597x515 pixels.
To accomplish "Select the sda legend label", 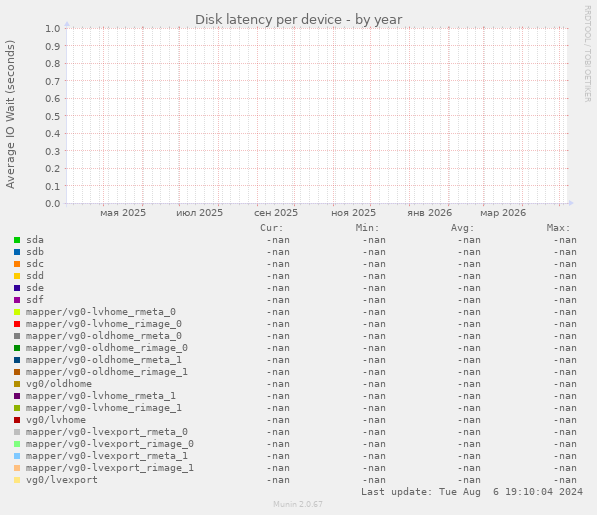I will (35, 240).
